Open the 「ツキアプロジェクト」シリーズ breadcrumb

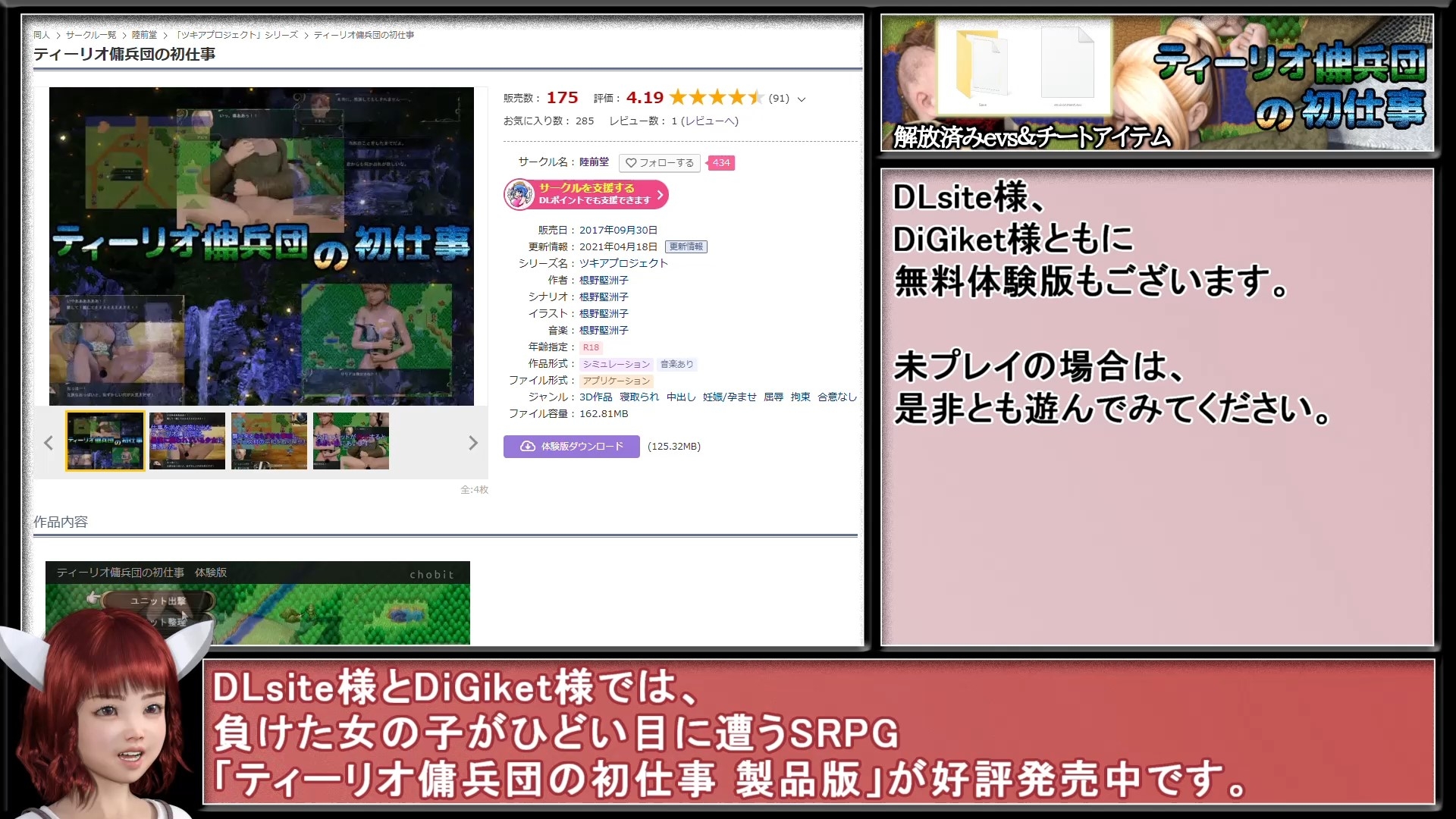click(236, 35)
